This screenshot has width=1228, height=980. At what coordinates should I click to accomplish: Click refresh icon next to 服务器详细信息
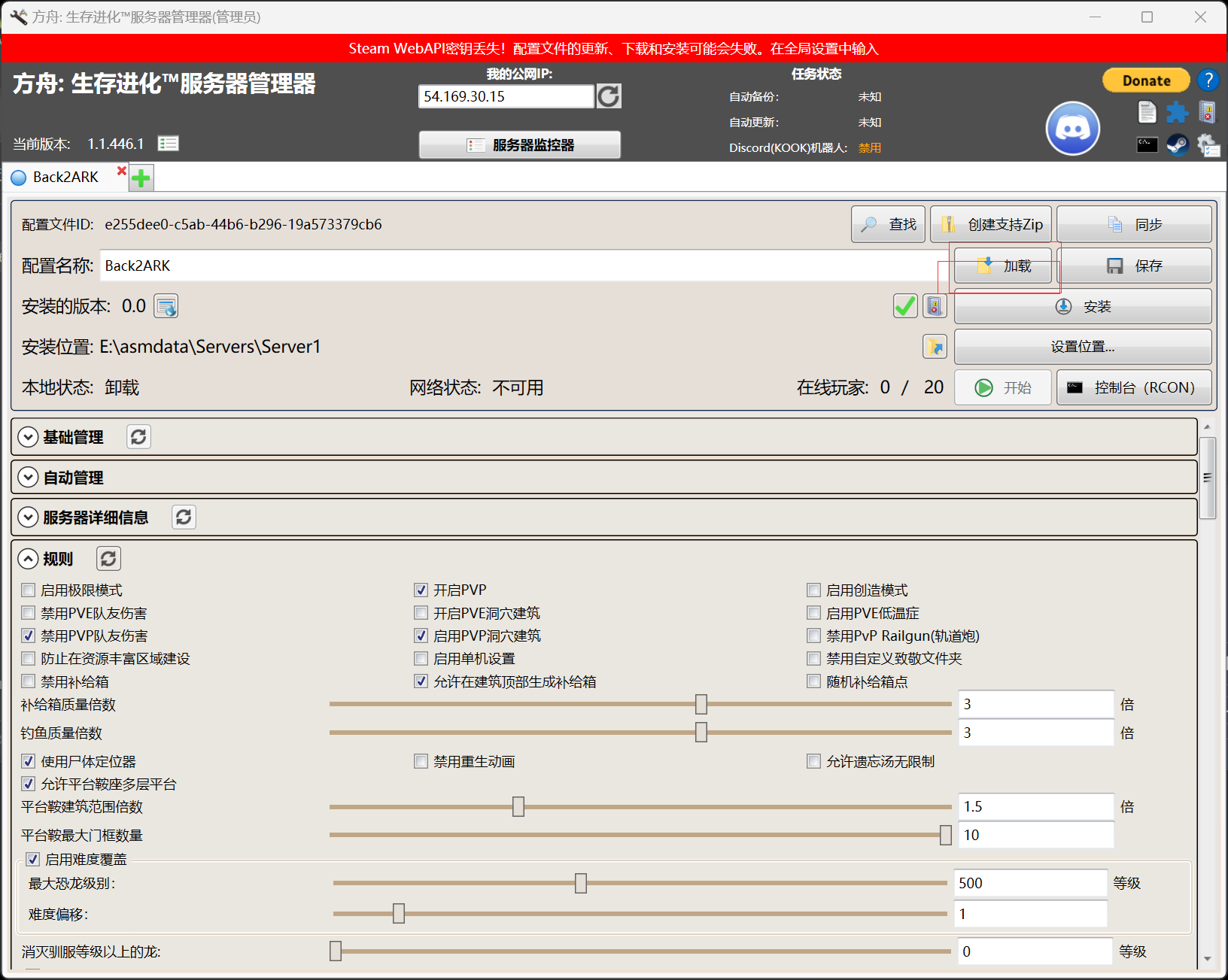(x=184, y=517)
